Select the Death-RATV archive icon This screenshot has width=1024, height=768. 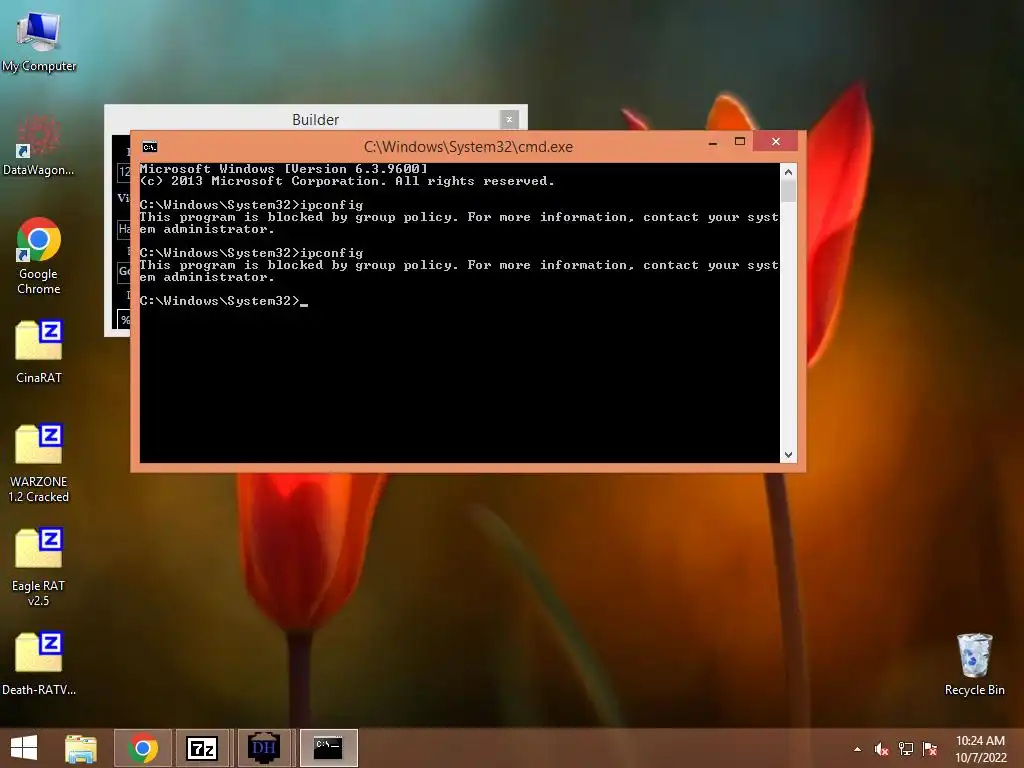(x=39, y=663)
